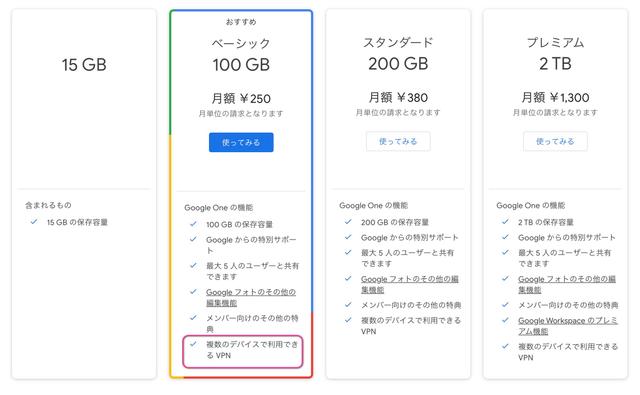Click checkmark next to highlighted VPN feature in ベーシック
The height and width of the screenshot is (395, 640).
point(193,344)
